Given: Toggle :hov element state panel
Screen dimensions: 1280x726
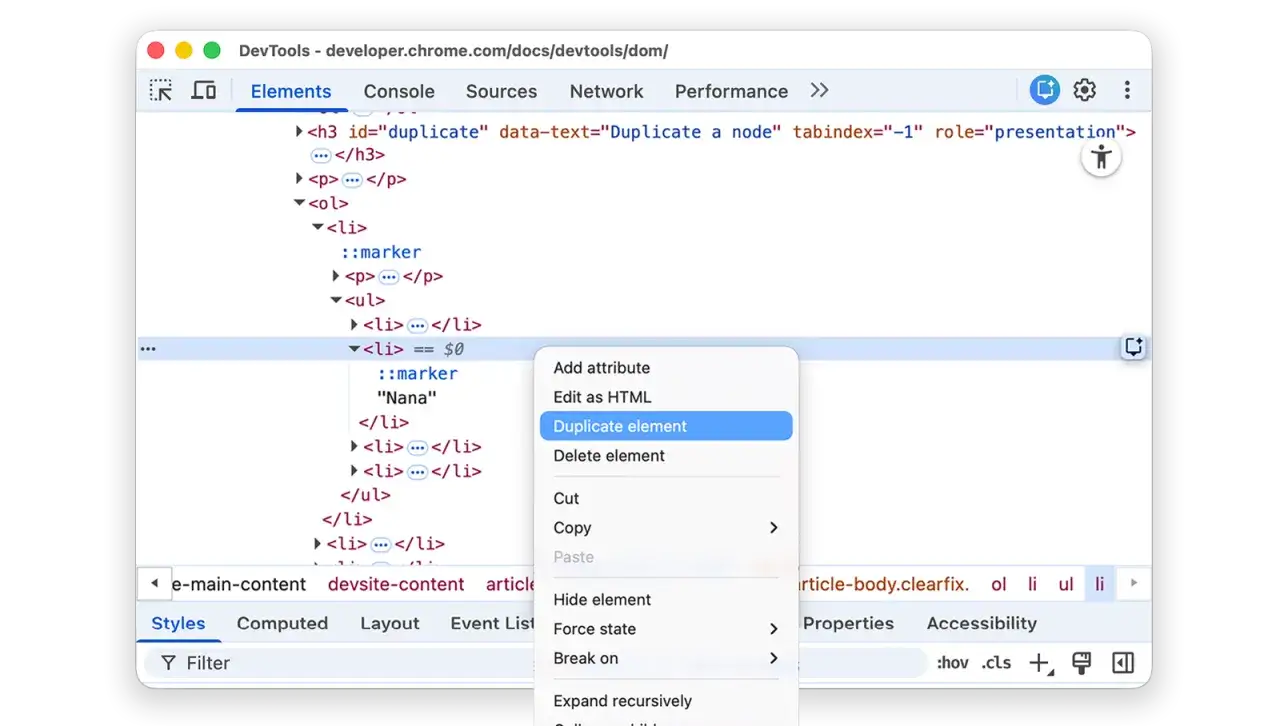Looking at the screenshot, I should pos(952,663).
